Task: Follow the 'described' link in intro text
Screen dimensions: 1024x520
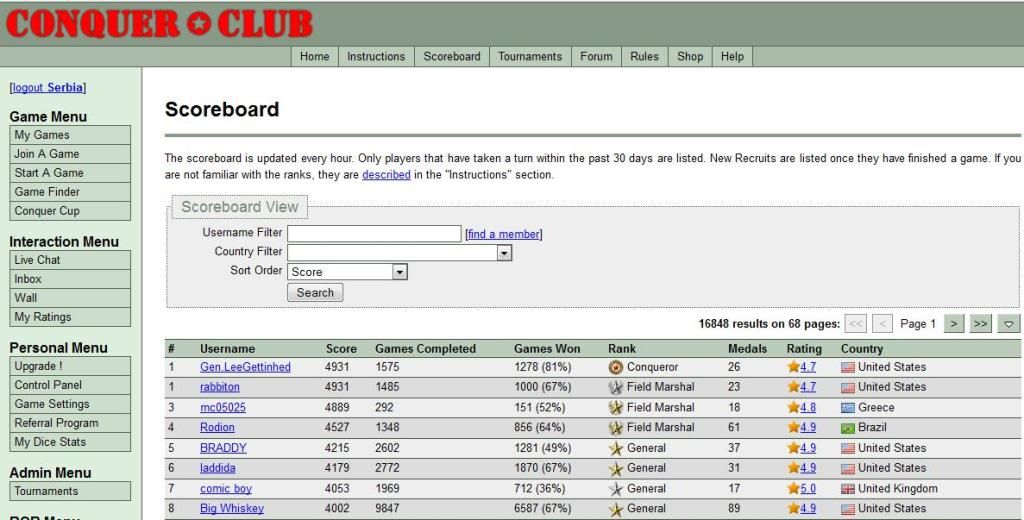Action: point(386,174)
